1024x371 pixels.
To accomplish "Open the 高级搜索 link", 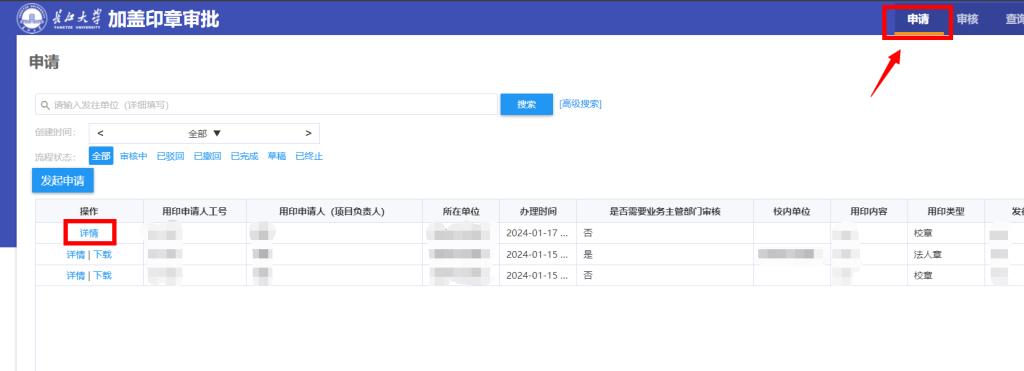I will click(580, 104).
